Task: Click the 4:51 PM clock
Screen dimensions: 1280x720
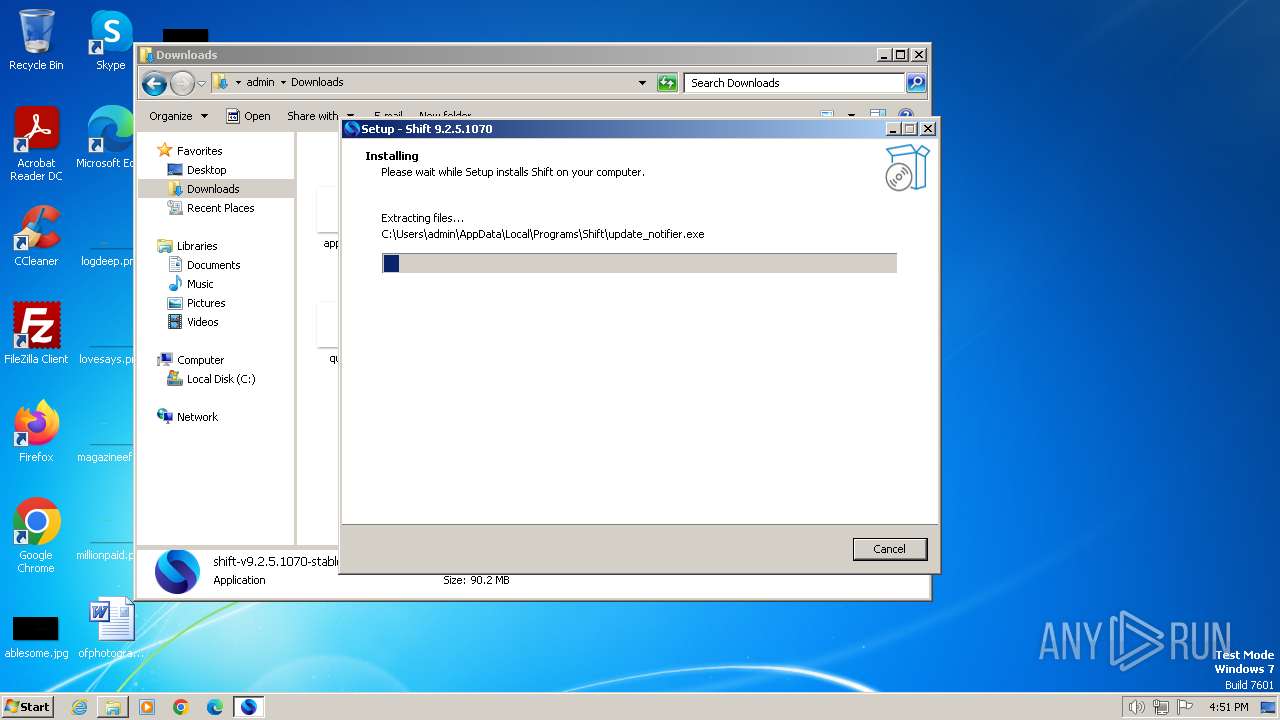Action: pos(1228,707)
